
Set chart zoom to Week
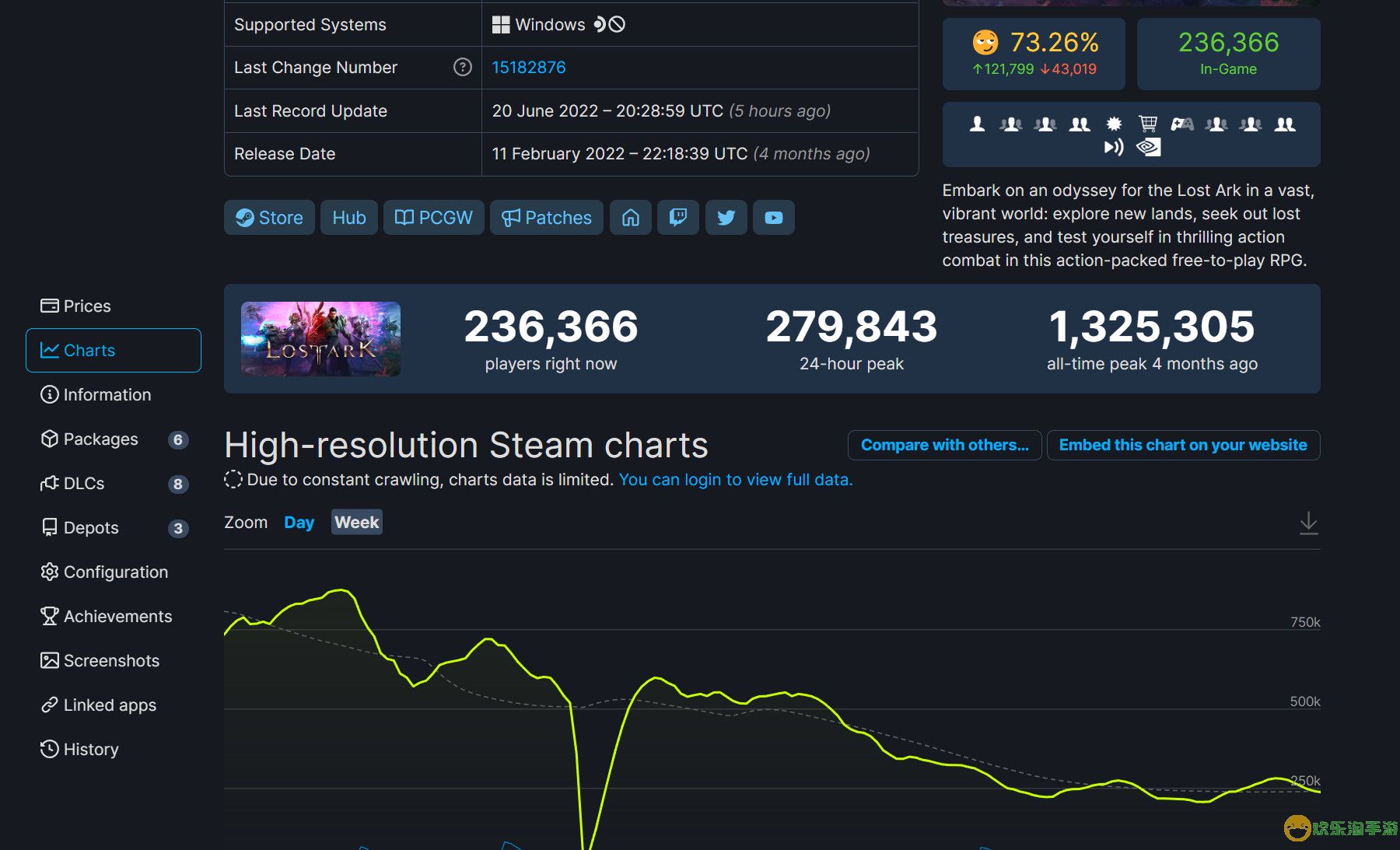point(357,523)
